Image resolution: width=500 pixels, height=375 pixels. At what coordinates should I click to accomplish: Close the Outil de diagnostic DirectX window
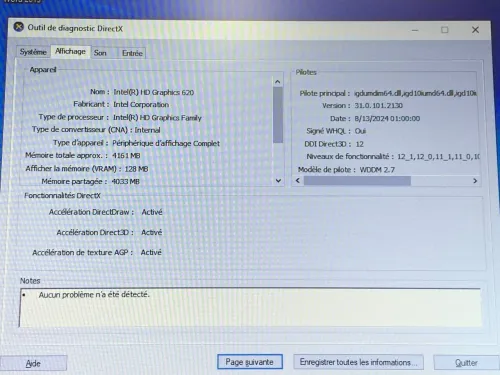click(475, 30)
